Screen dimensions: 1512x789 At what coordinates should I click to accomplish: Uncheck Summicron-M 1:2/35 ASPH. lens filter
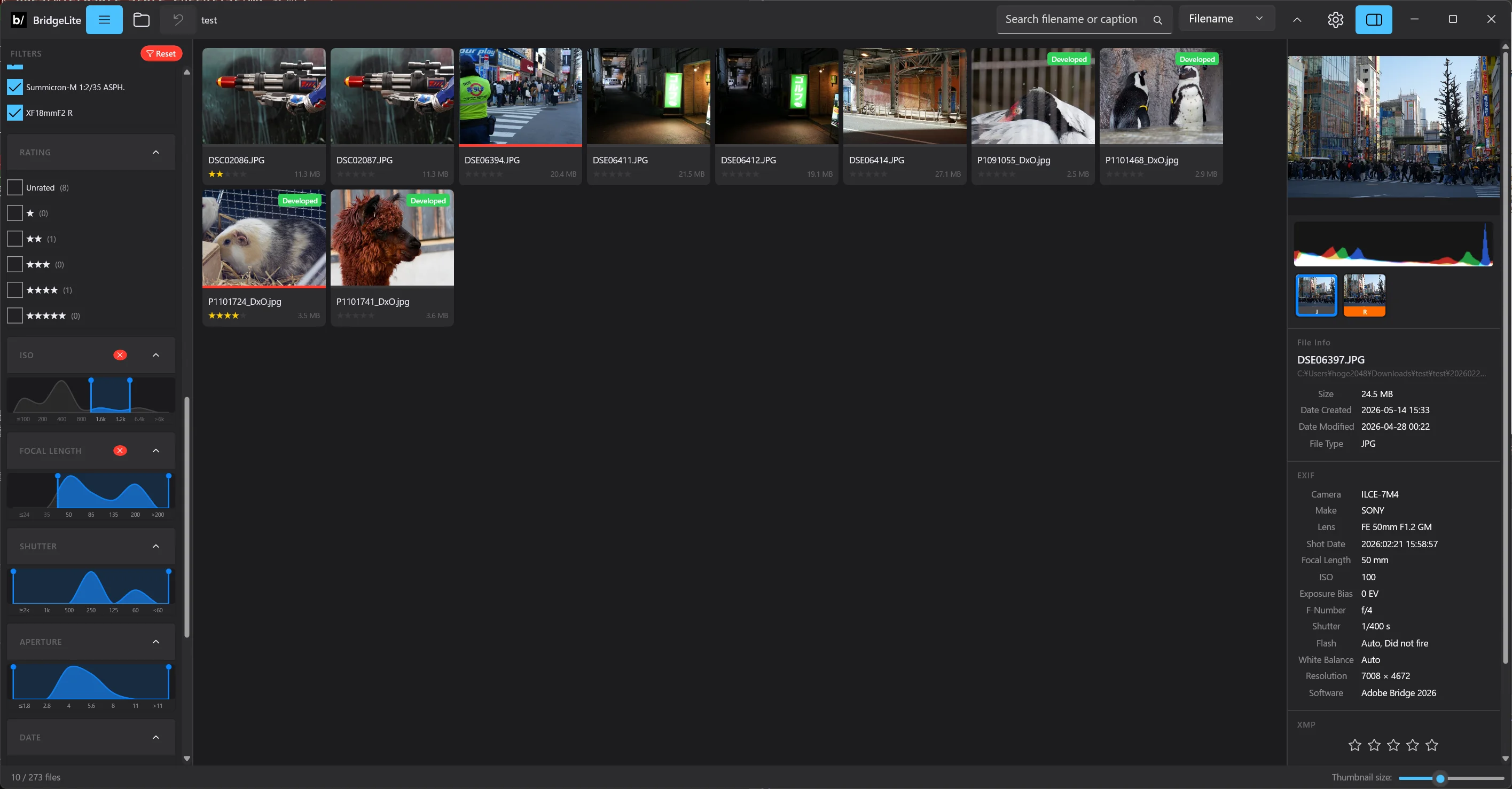coord(14,87)
